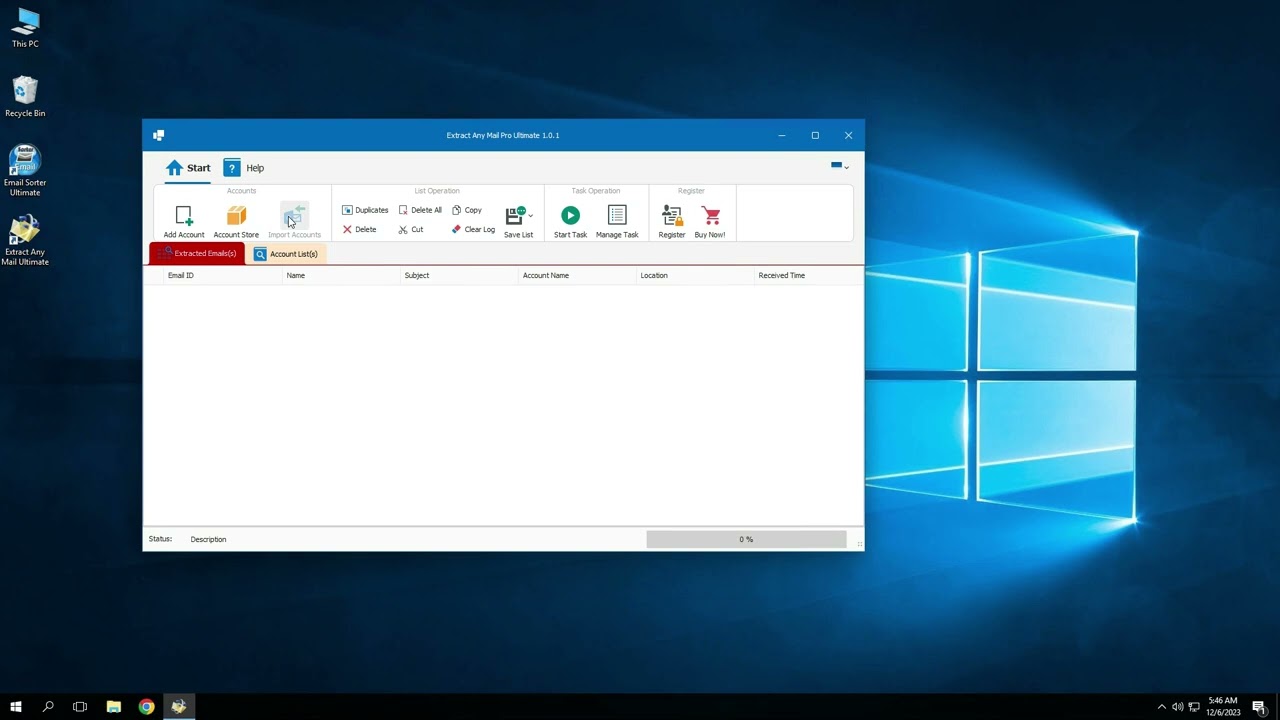
Task: Copy the selected list entries
Action: pos(467,210)
